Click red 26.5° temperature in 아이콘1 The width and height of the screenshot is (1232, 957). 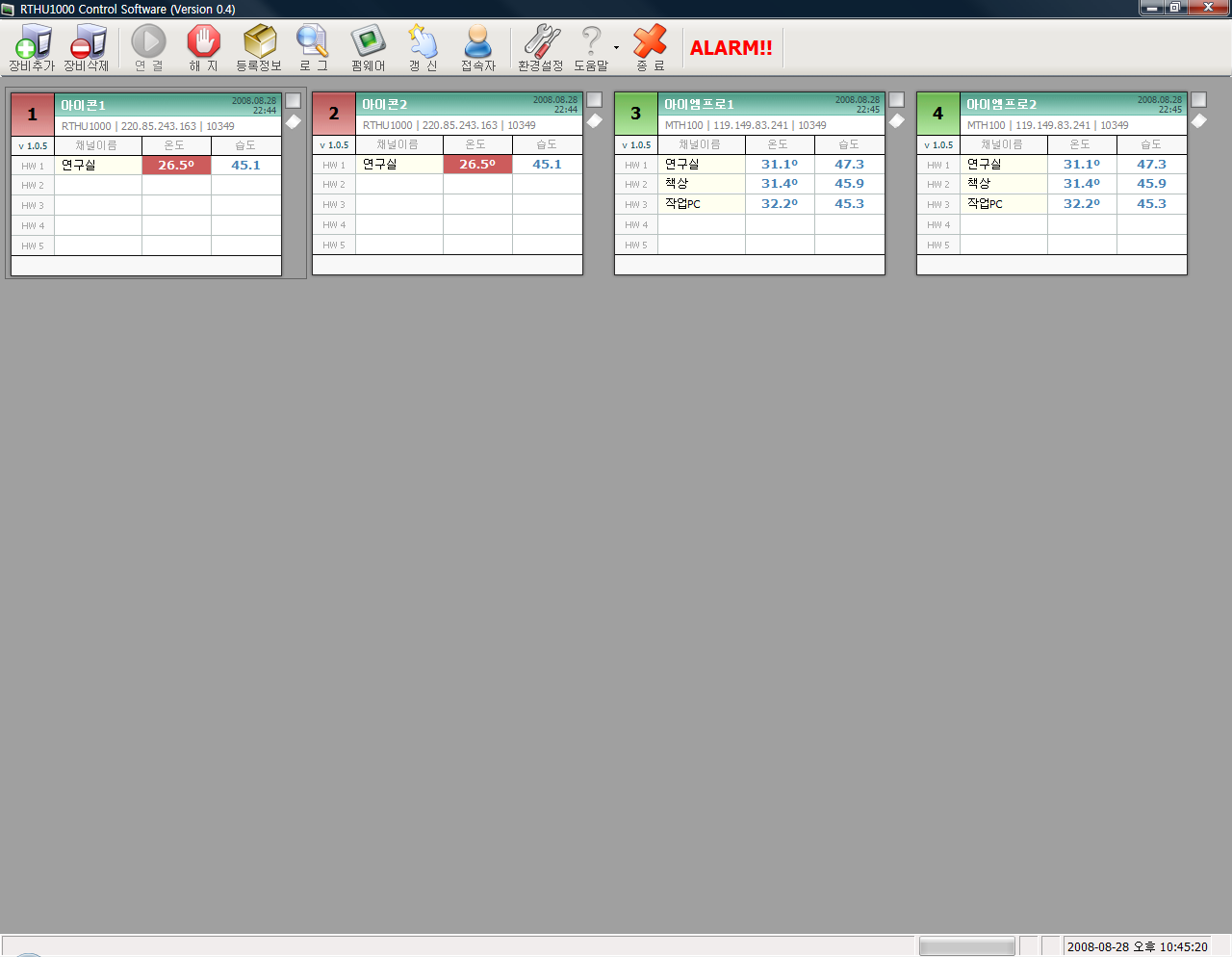pyautogui.click(x=176, y=166)
